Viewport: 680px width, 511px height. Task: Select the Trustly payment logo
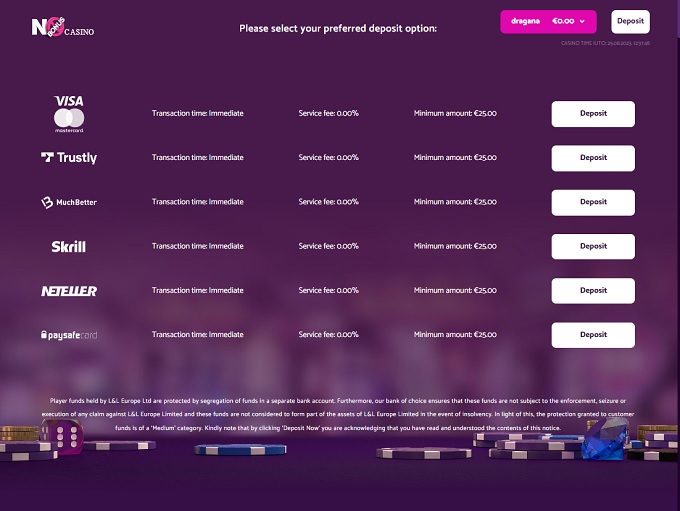point(69,158)
